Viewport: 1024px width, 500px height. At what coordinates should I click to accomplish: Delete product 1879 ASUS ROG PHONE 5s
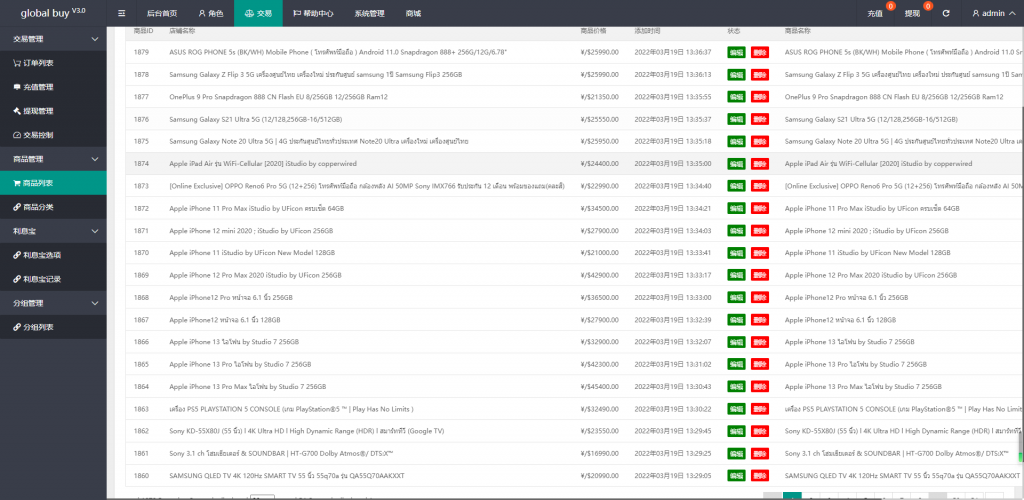point(760,52)
